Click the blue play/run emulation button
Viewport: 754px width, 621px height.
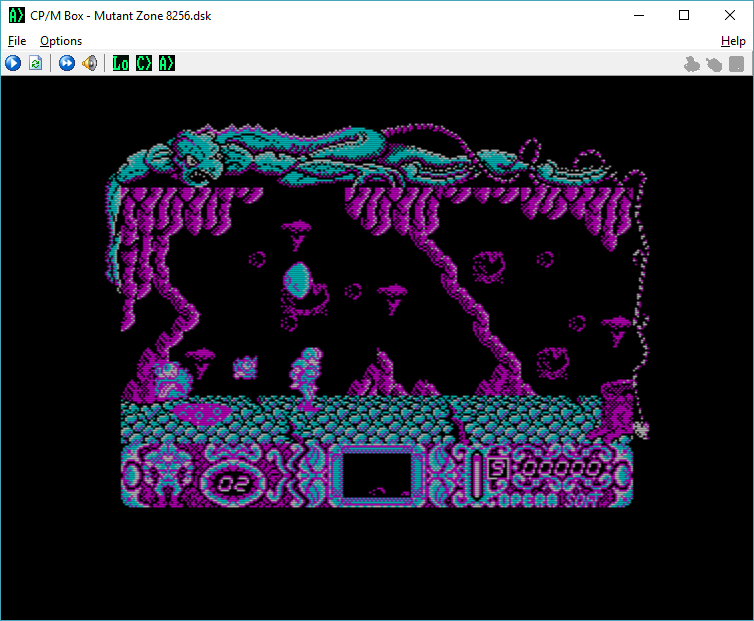13,63
